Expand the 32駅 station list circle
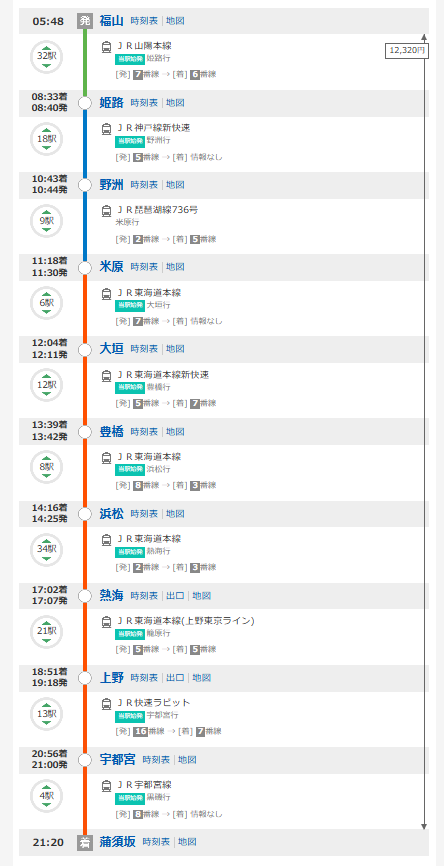This screenshot has width=444, height=866. pos(46,57)
